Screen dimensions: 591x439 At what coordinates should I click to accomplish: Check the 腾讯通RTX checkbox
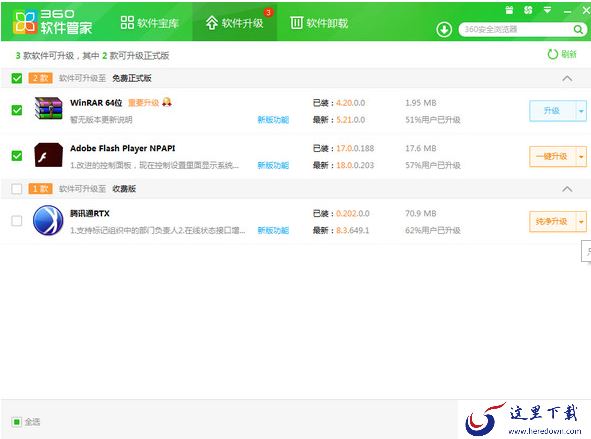(x=17, y=221)
